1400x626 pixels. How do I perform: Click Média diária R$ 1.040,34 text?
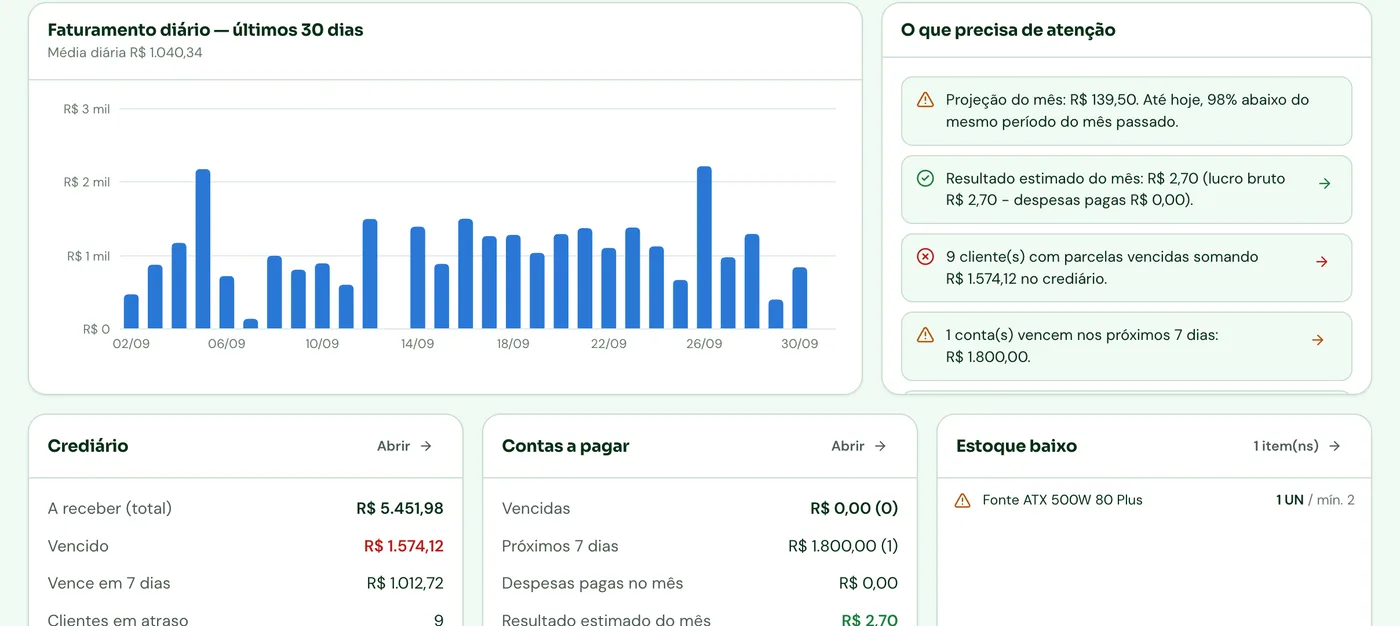coord(125,52)
